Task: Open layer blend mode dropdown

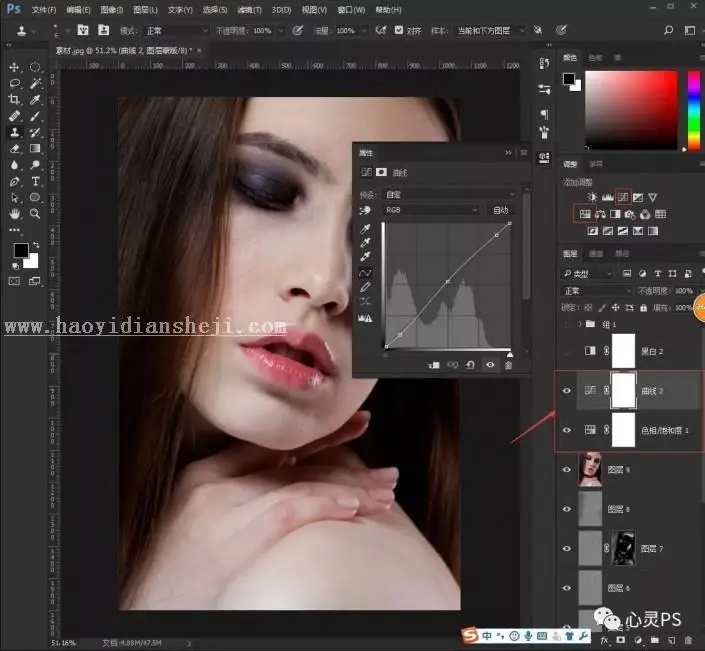Action: (597, 291)
